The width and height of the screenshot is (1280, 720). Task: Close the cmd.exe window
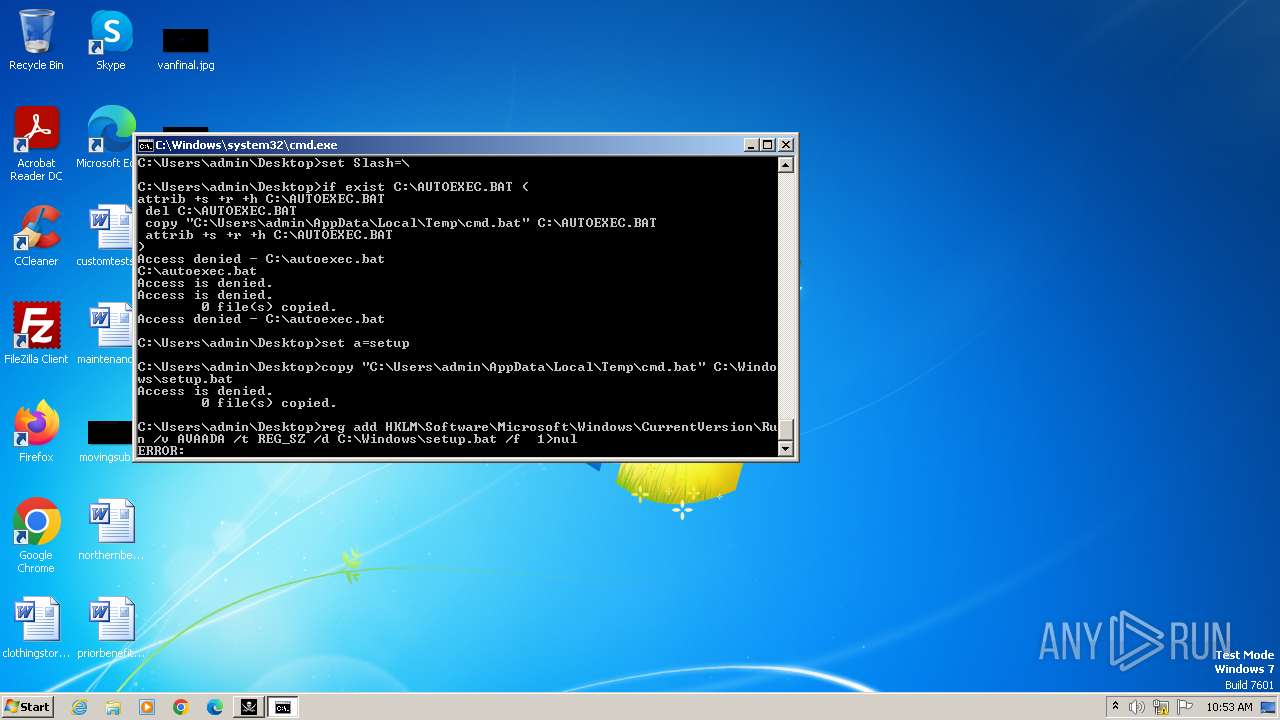click(x=786, y=145)
